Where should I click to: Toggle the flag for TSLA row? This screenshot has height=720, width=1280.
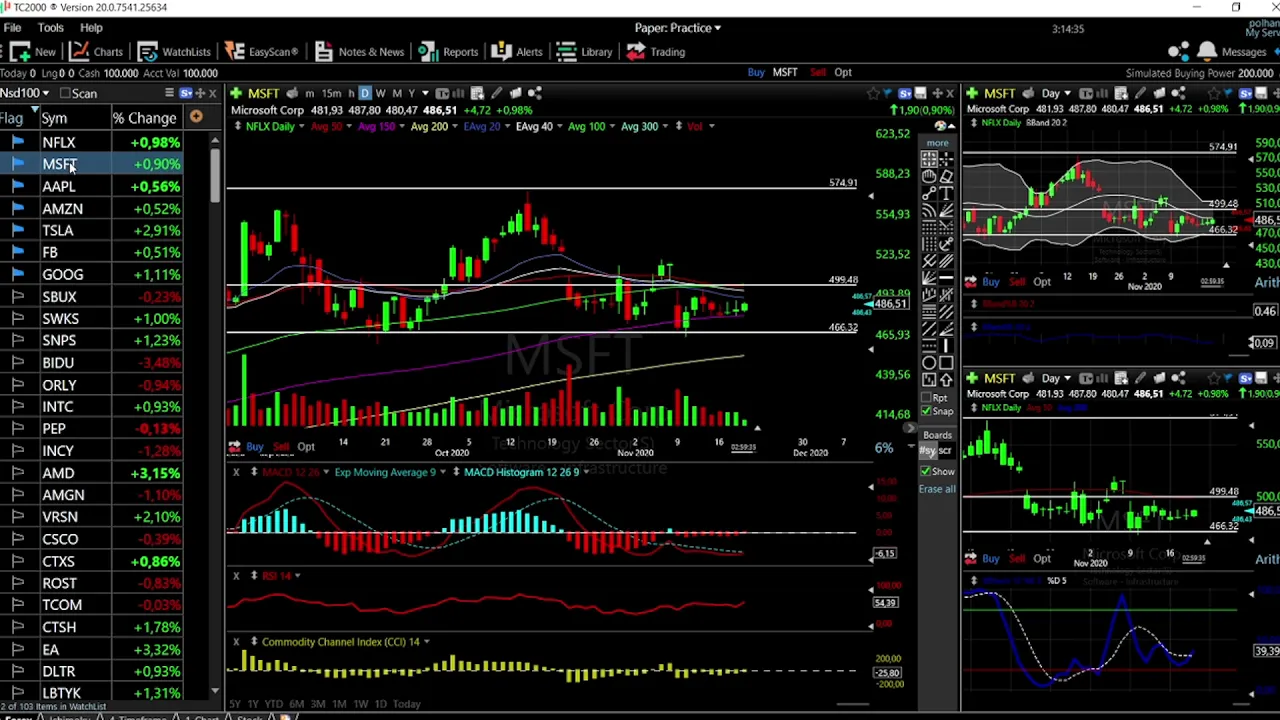click(x=17, y=230)
